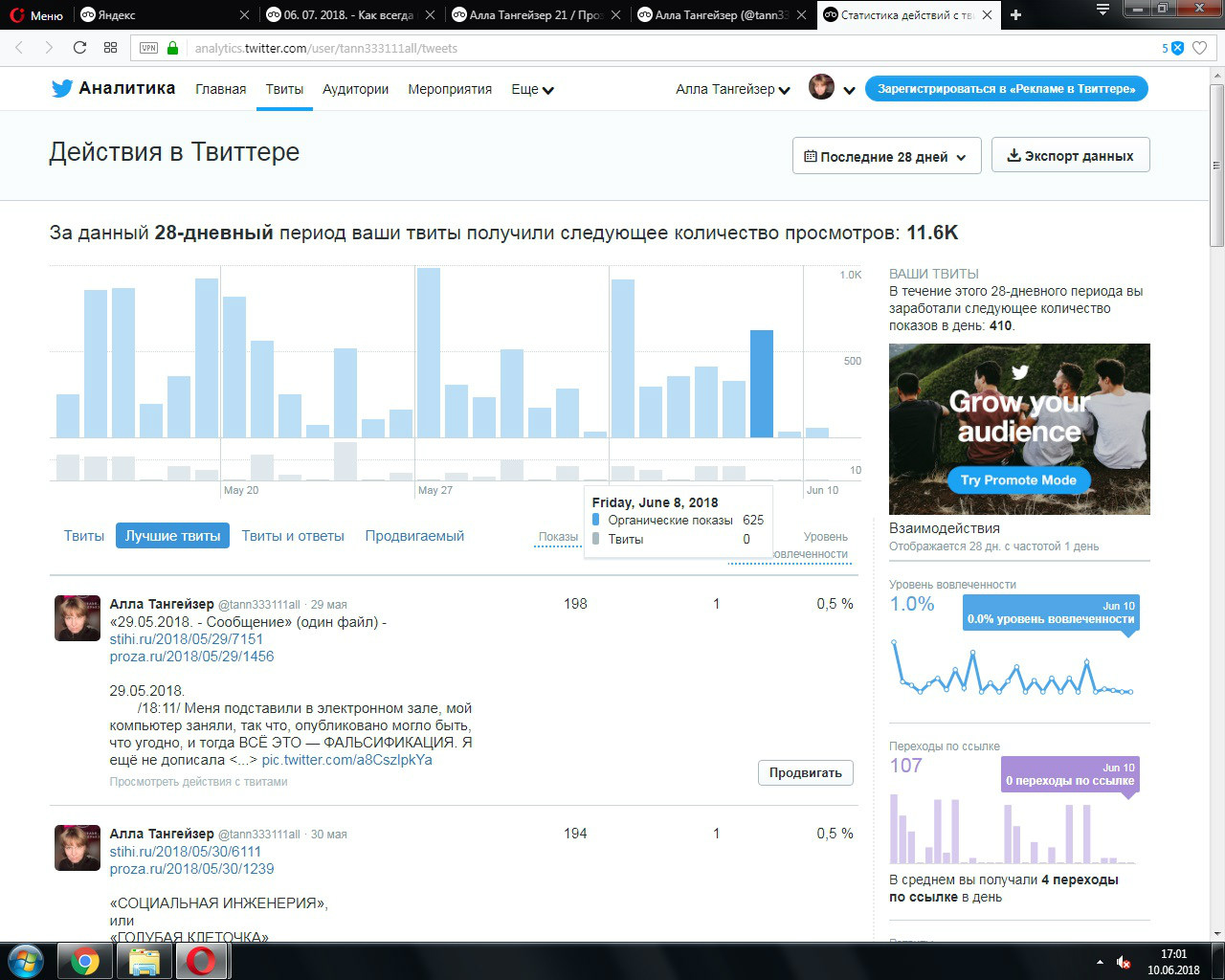Open Аудитории navigation item
The image size is (1225, 980).
point(355,89)
